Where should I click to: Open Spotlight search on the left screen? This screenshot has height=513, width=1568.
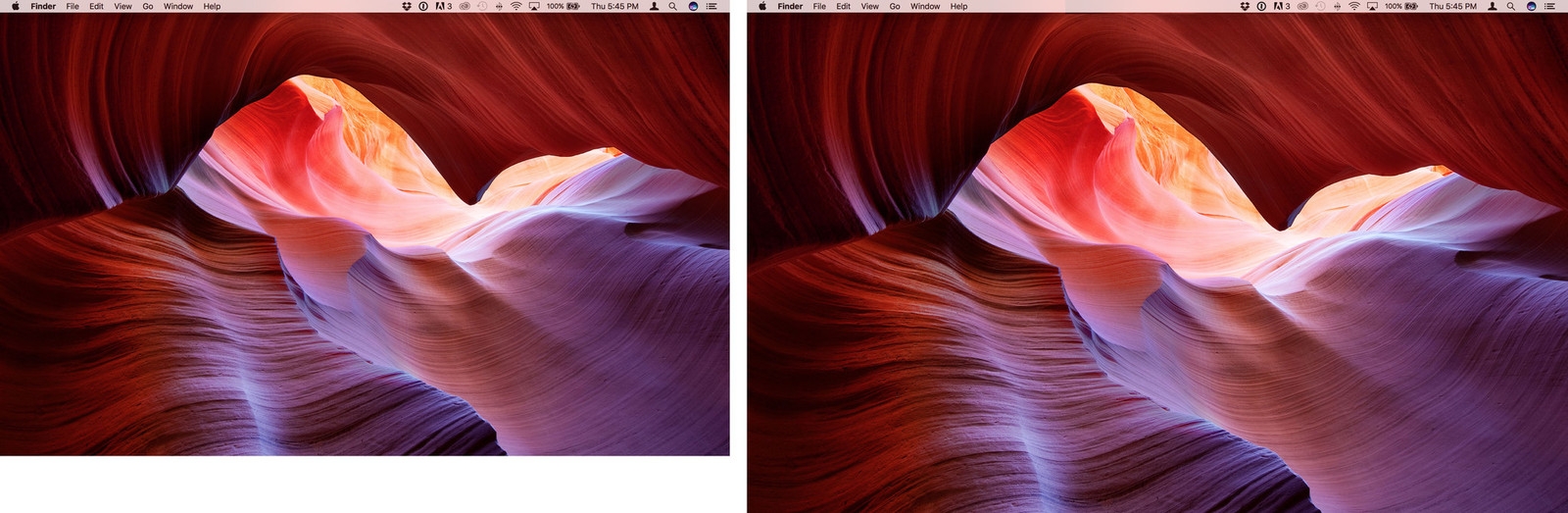[x=672, y=6]
